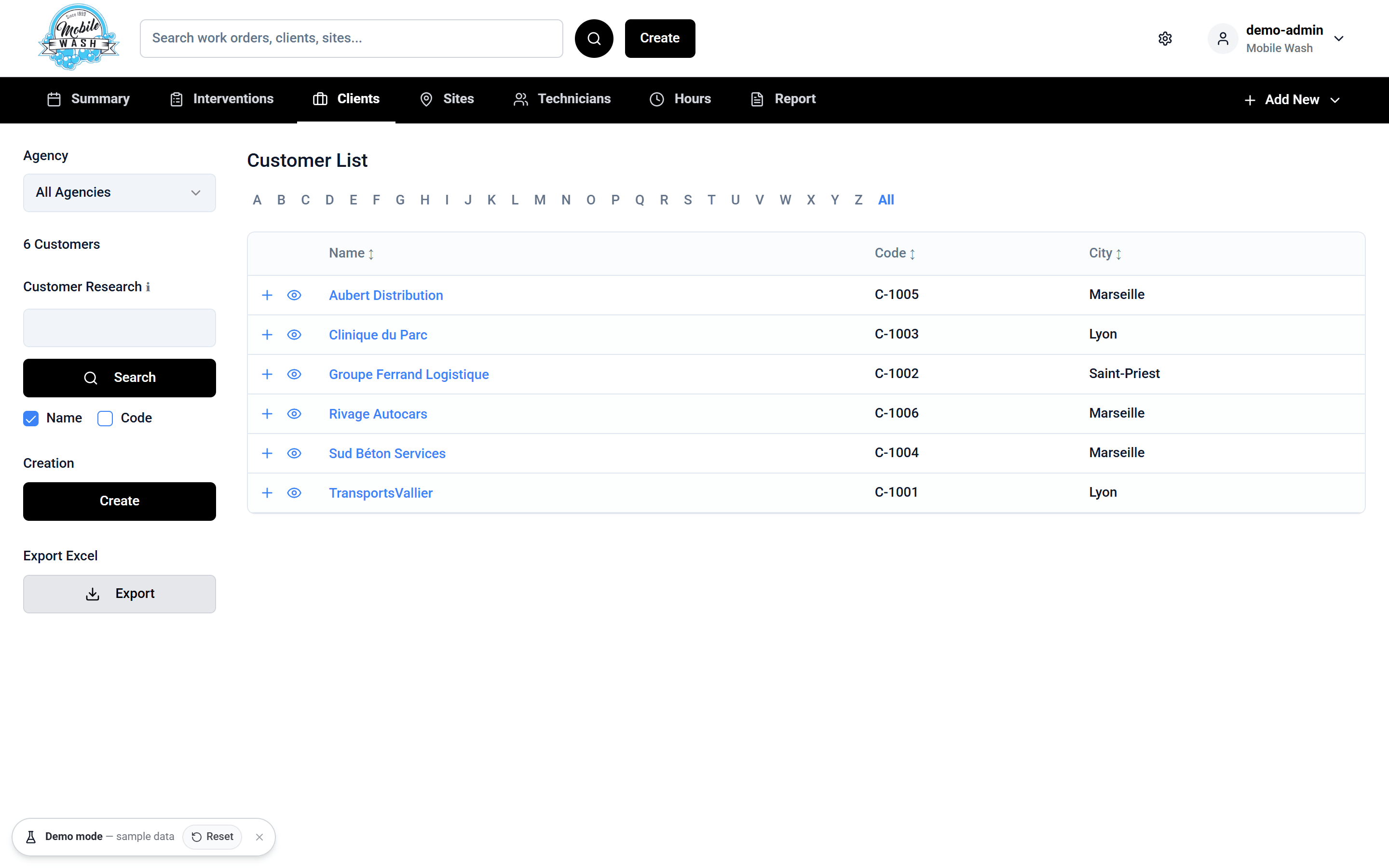Uncheck the Name search checkbox
Viewport: 1389px width, 868px height.
pos(31,419)
